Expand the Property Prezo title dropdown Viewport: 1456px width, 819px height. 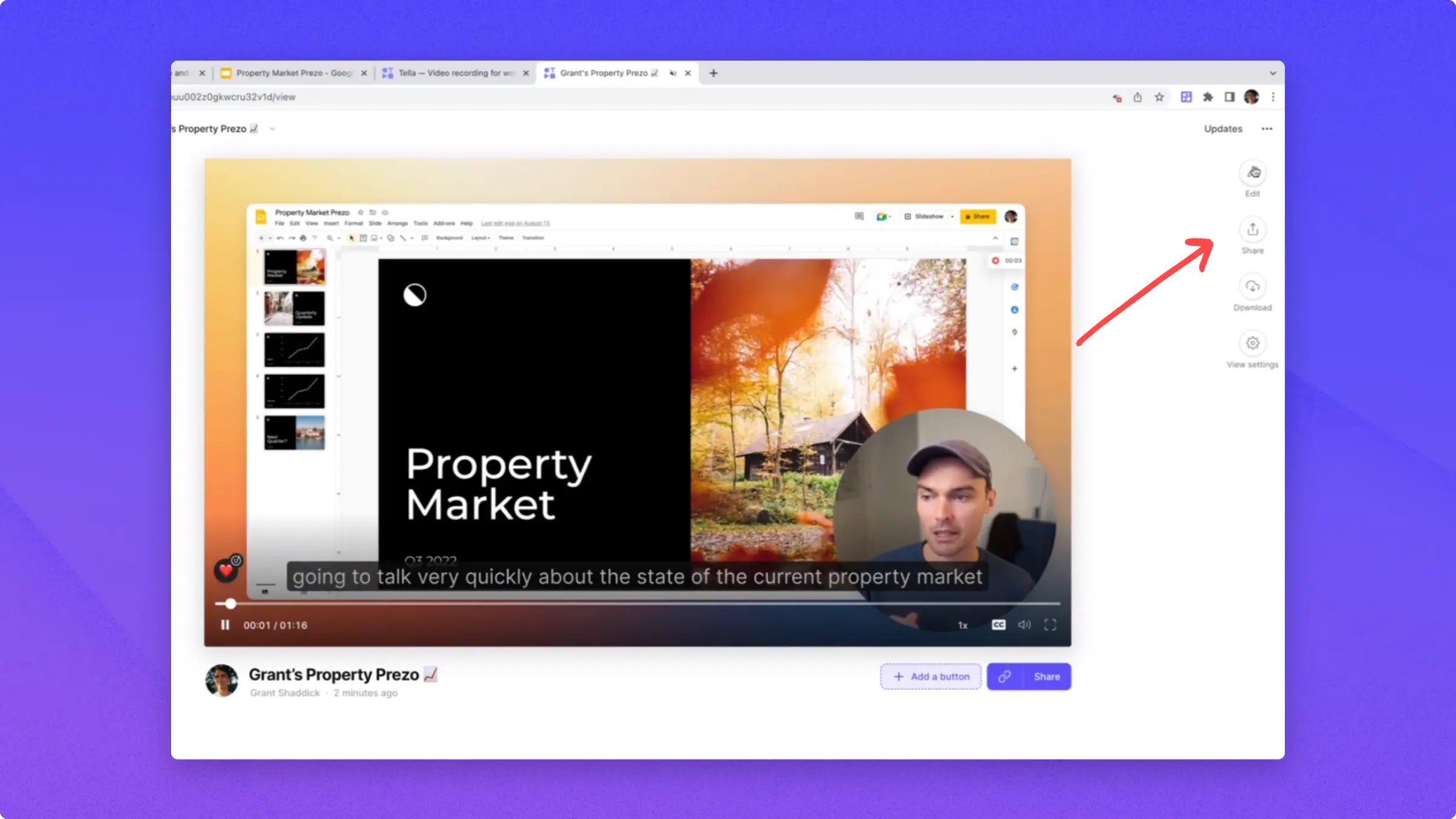(272, 129)
